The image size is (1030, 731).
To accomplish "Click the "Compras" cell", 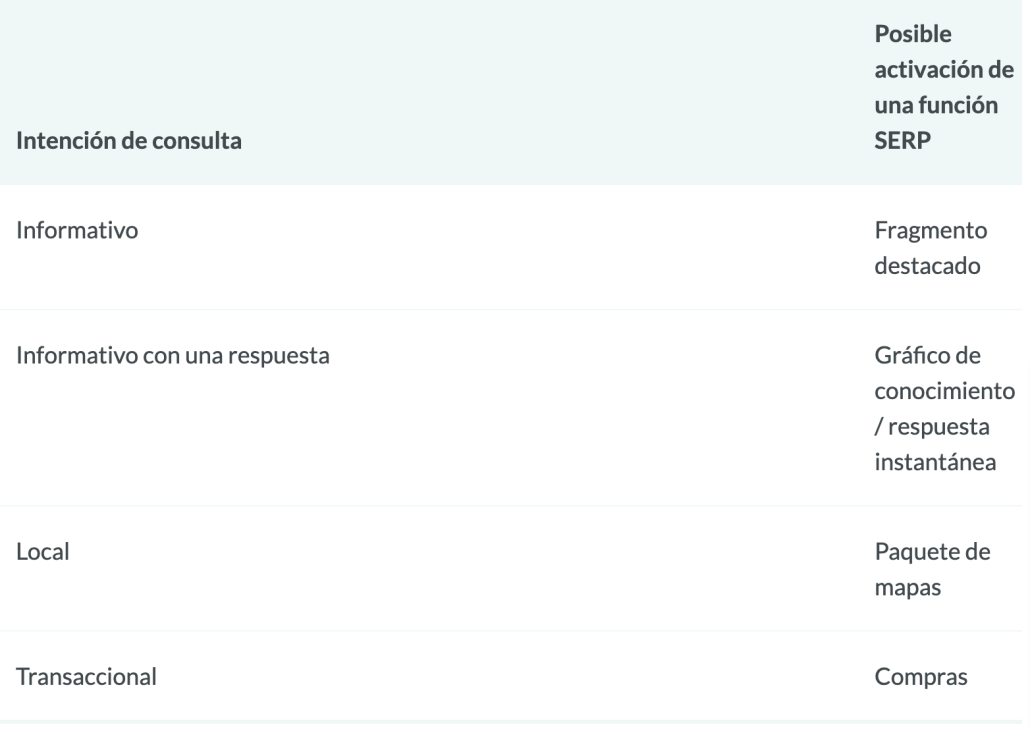I will click(x=921, y=677).
